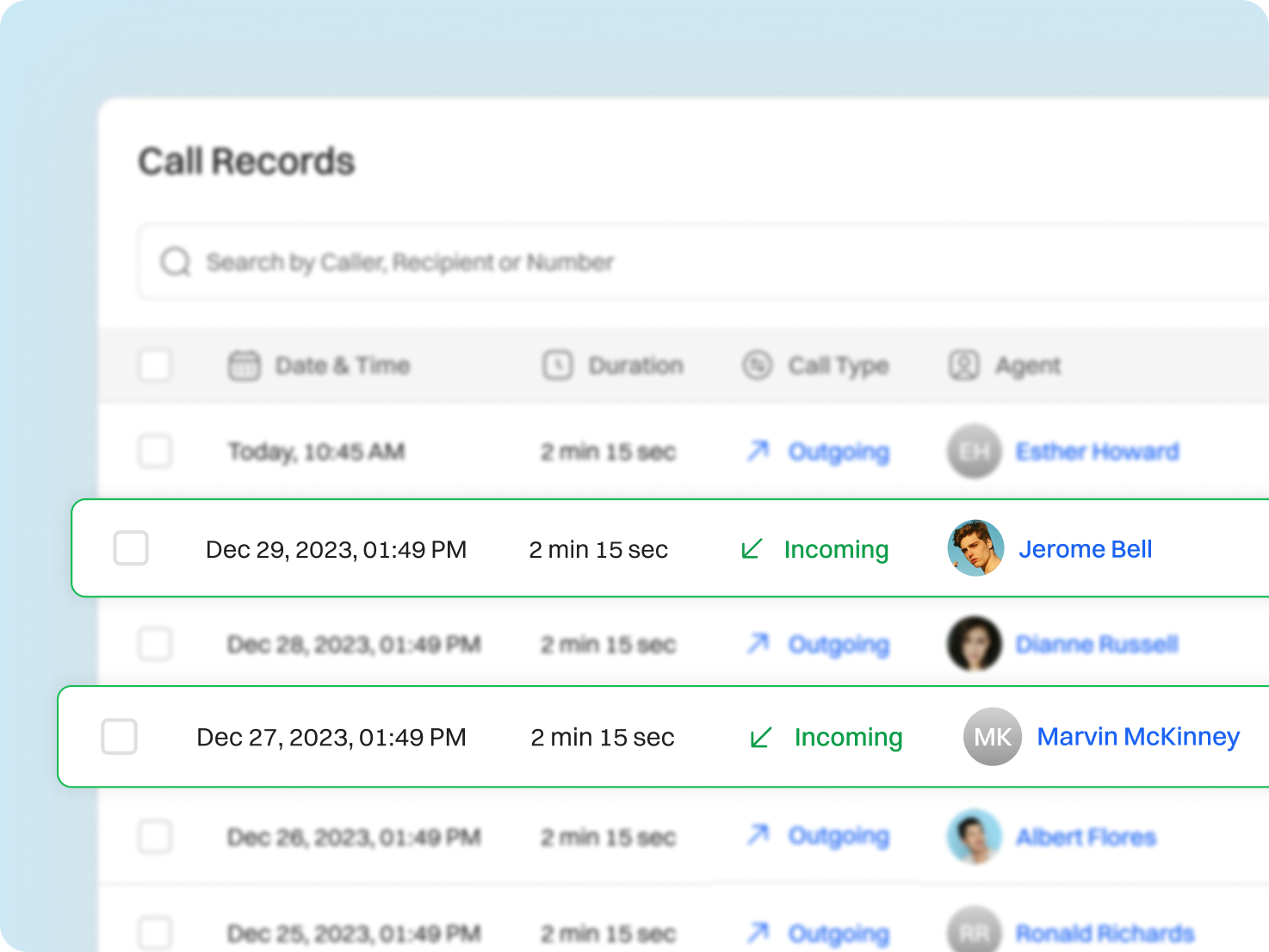Open Marvin McKinney's agent profile
The width and height of the screenshot is (1269, 952).
[x=1137, y=737]
